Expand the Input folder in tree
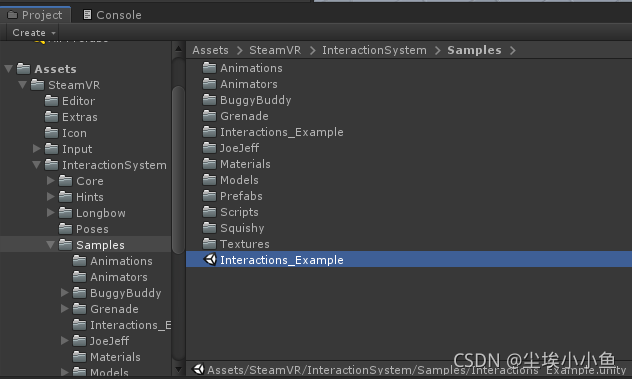Screen dimensions: 632x379 point(37,149)
